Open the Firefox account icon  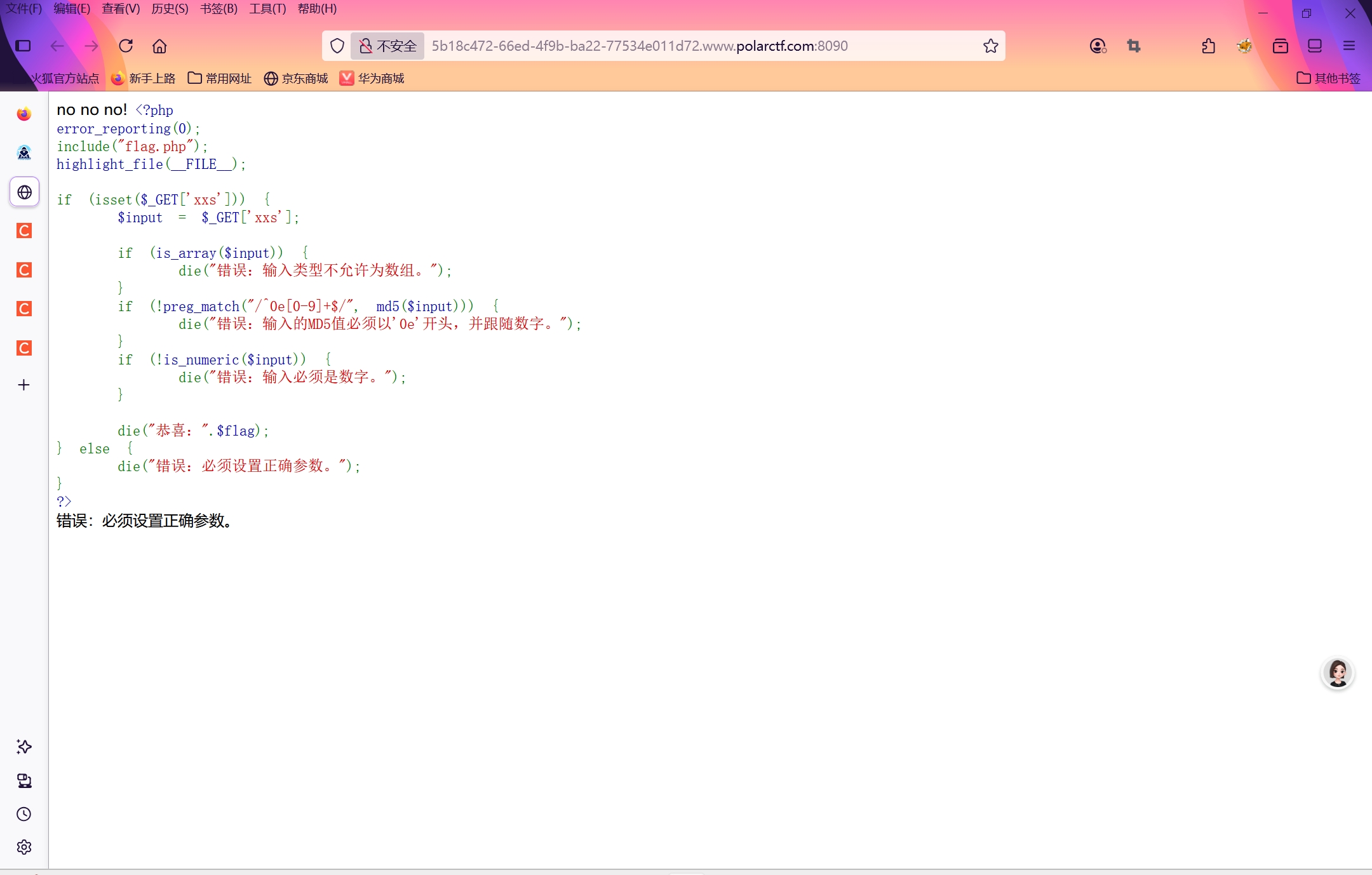point(1098,46)
